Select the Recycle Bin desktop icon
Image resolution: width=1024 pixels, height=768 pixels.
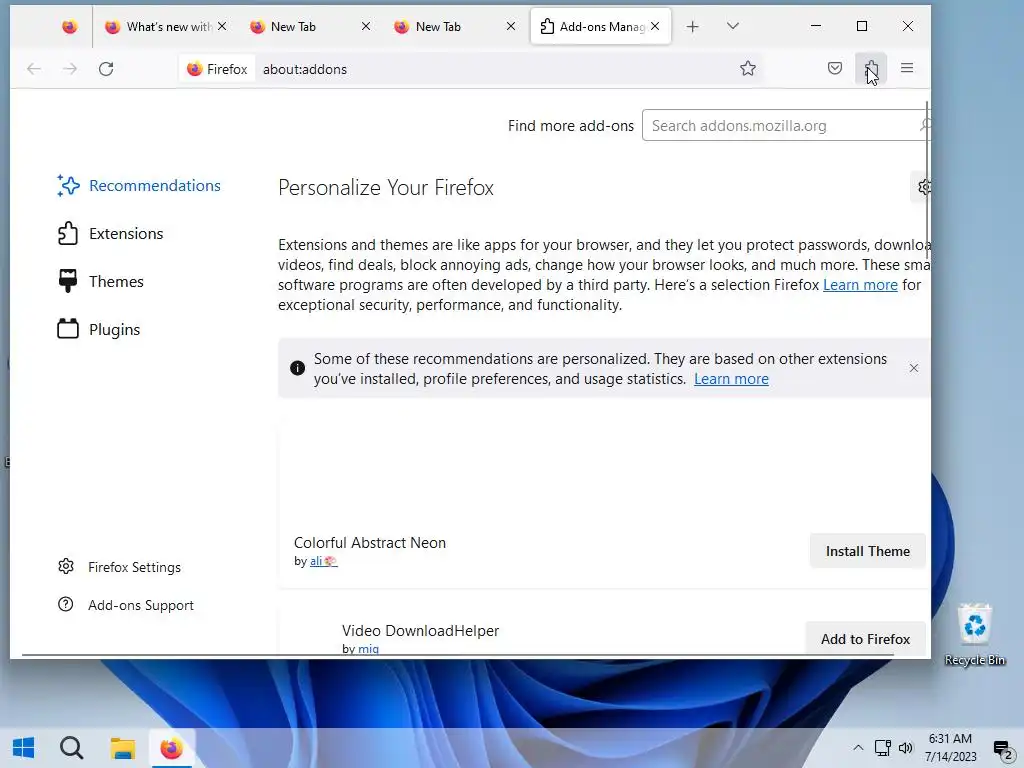coord(974,635)
